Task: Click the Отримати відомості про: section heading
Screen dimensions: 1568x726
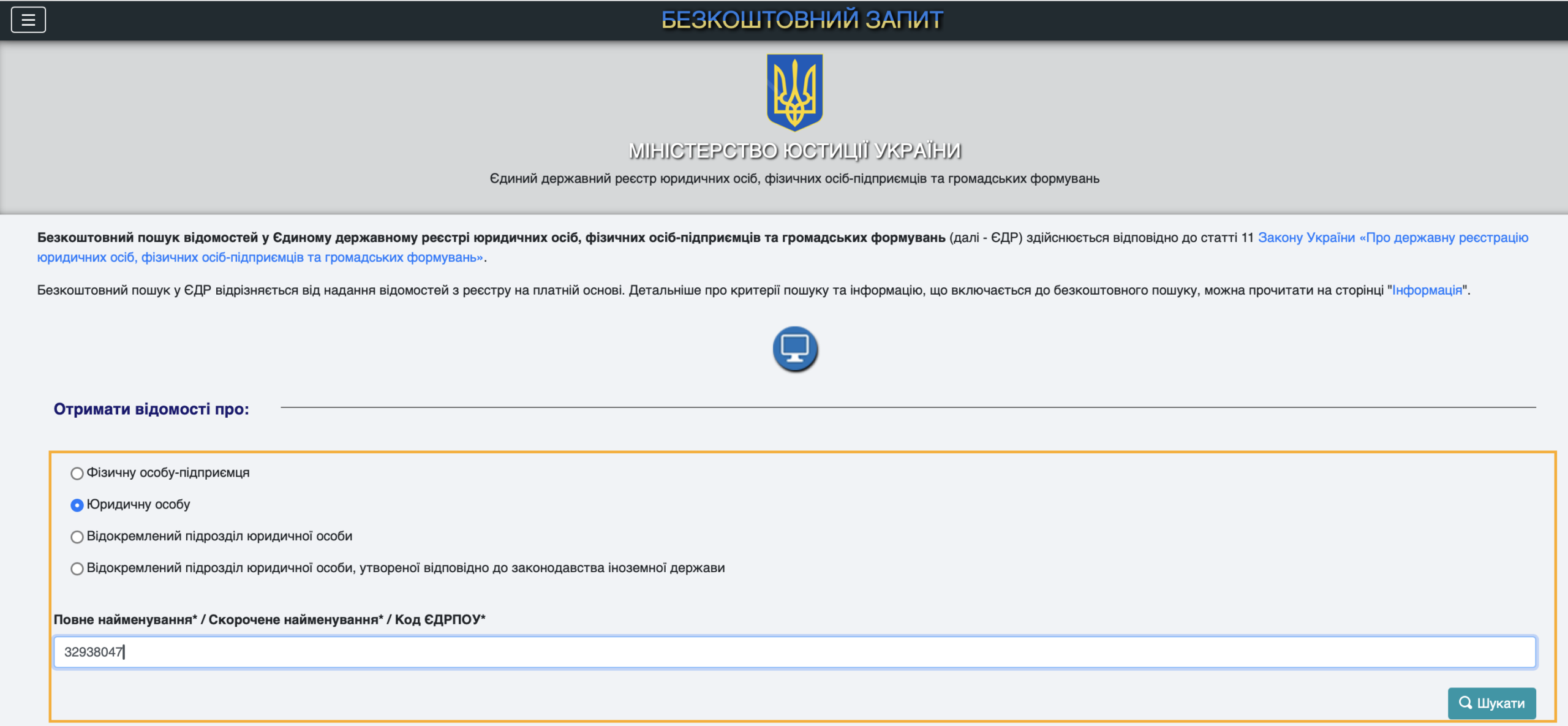Action: tap(151, 409)
